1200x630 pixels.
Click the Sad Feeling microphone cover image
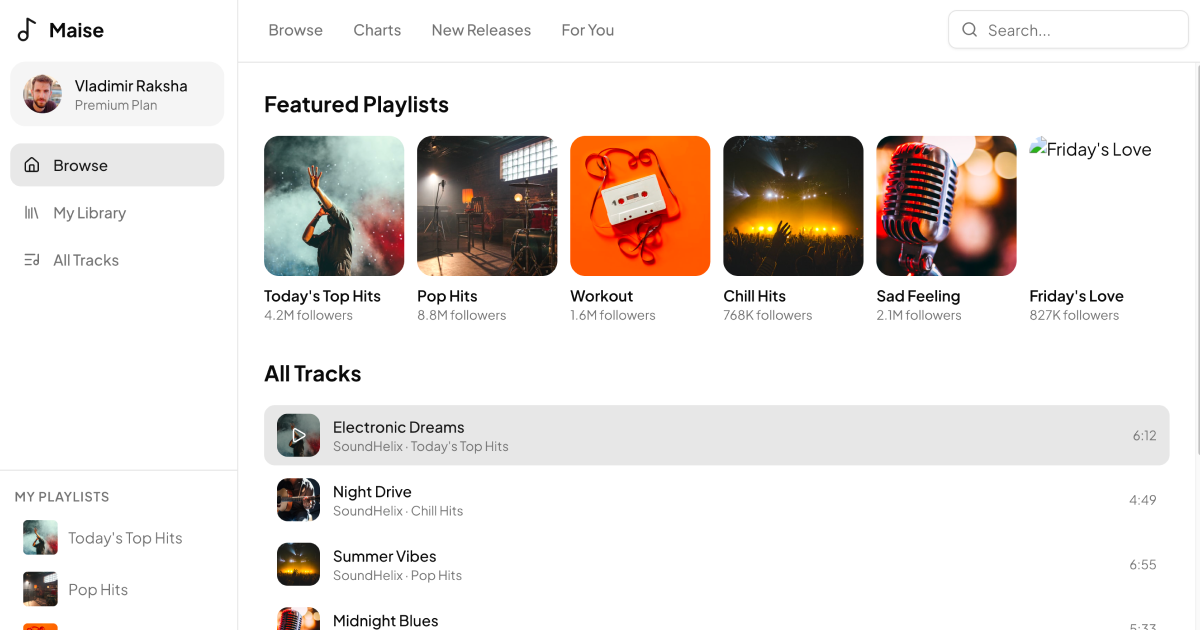[x=946, y=205]
